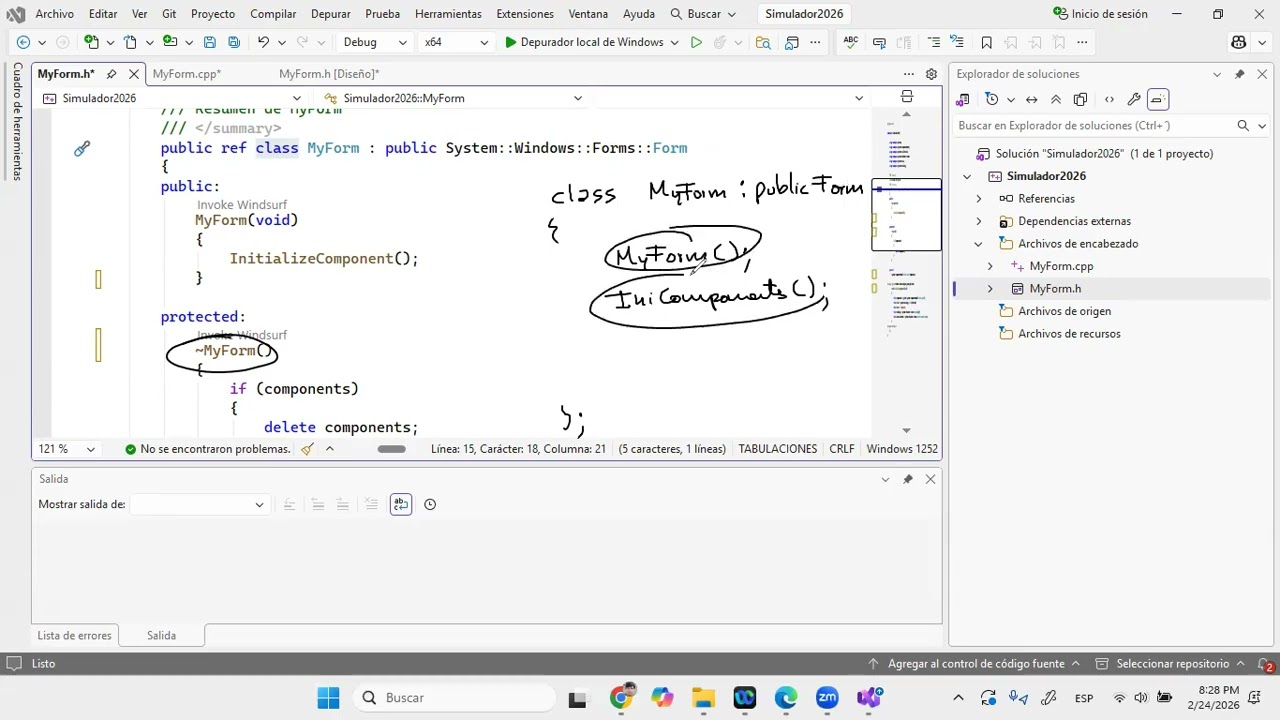Click the split editor window icon
This screenshot has height=720, width=1280.
click(x=907, y=97)
